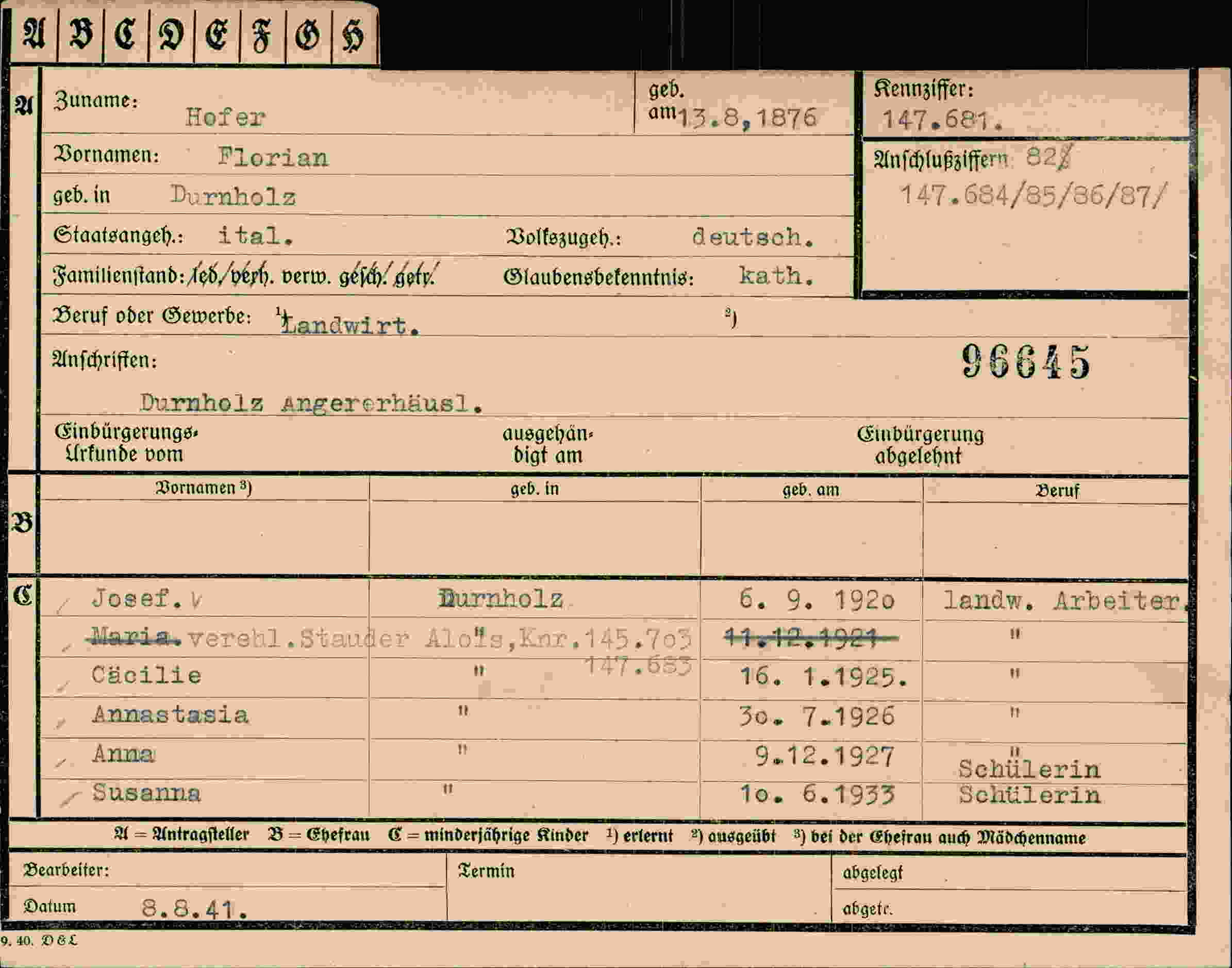Click the Datum value '8.8.41.'
The height and width of the screenshot is (968, 1232).
click(194, 910)
